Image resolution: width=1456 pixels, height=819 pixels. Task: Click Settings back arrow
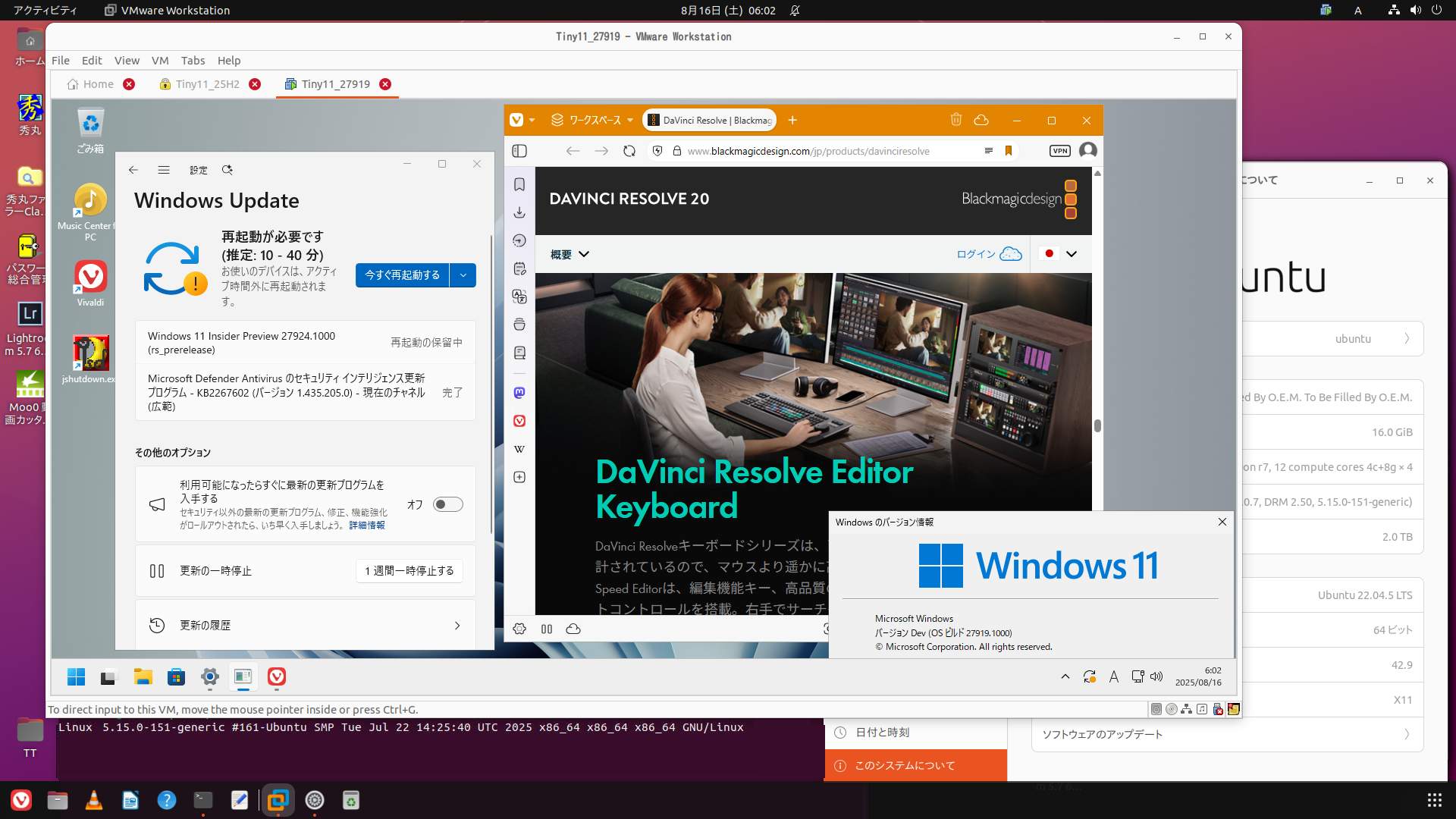(x=133, y=170)
